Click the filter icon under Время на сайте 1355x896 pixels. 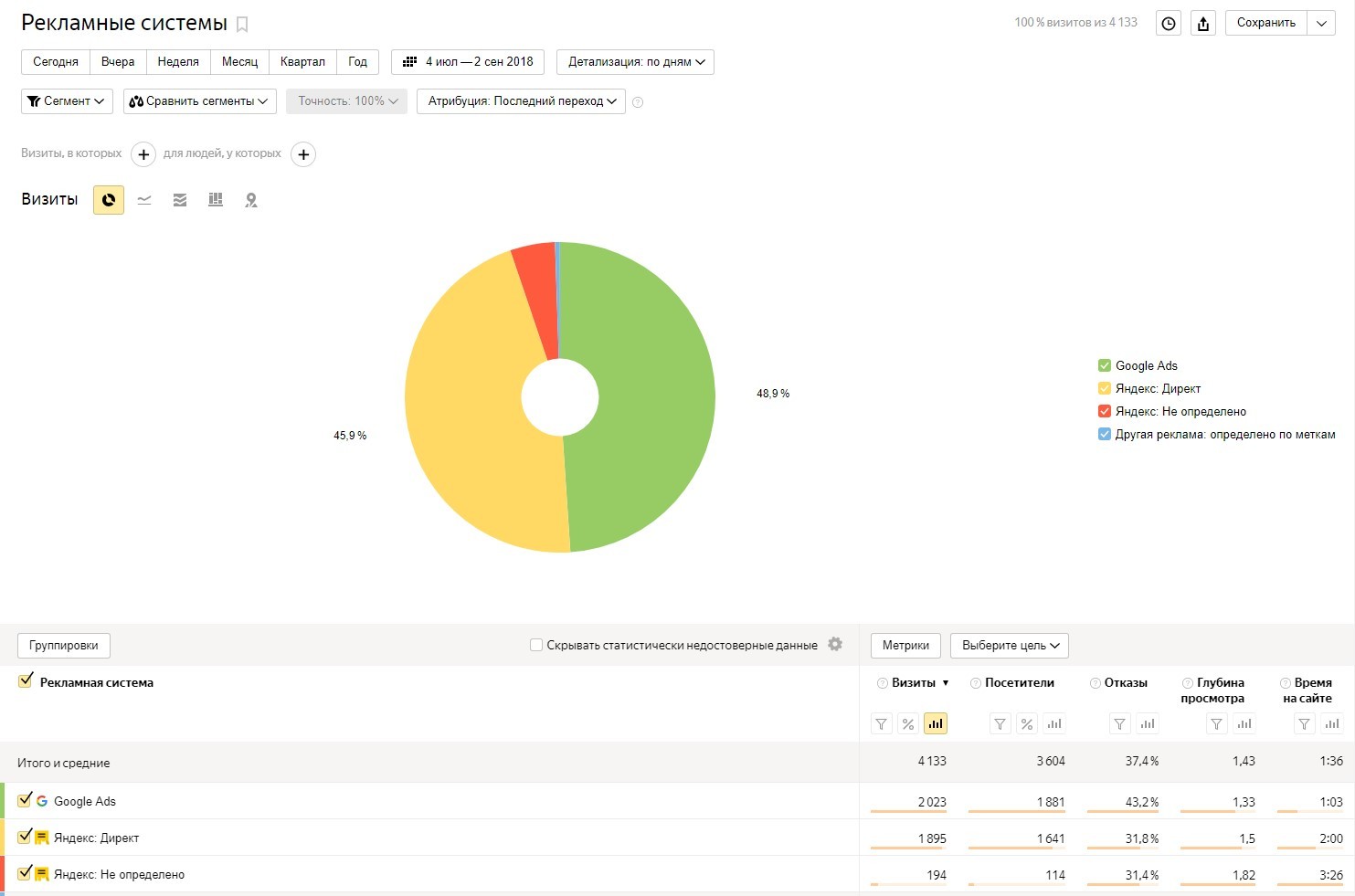coord(1305,724)
